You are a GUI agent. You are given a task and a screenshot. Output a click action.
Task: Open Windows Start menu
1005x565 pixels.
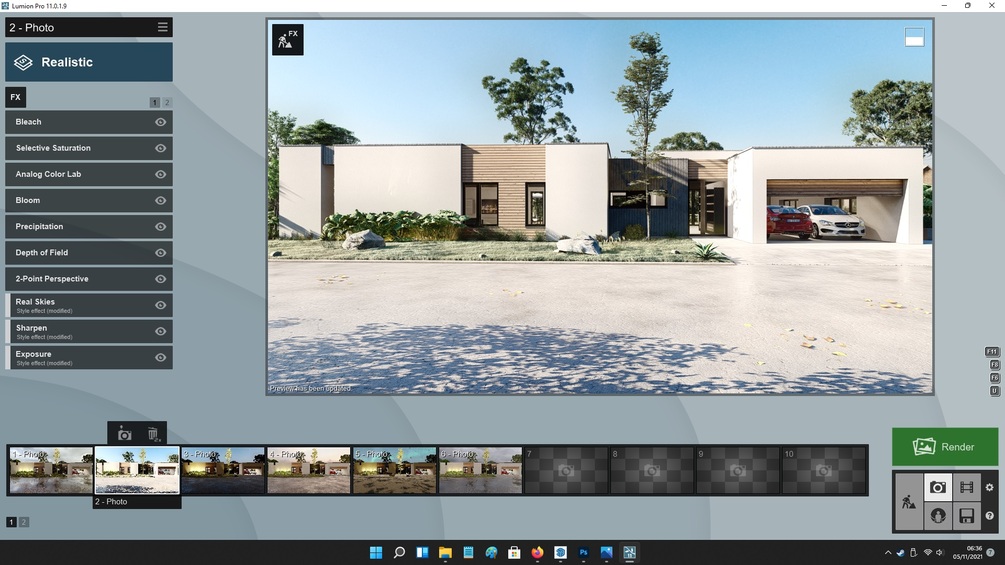click(x=376, y=552)
